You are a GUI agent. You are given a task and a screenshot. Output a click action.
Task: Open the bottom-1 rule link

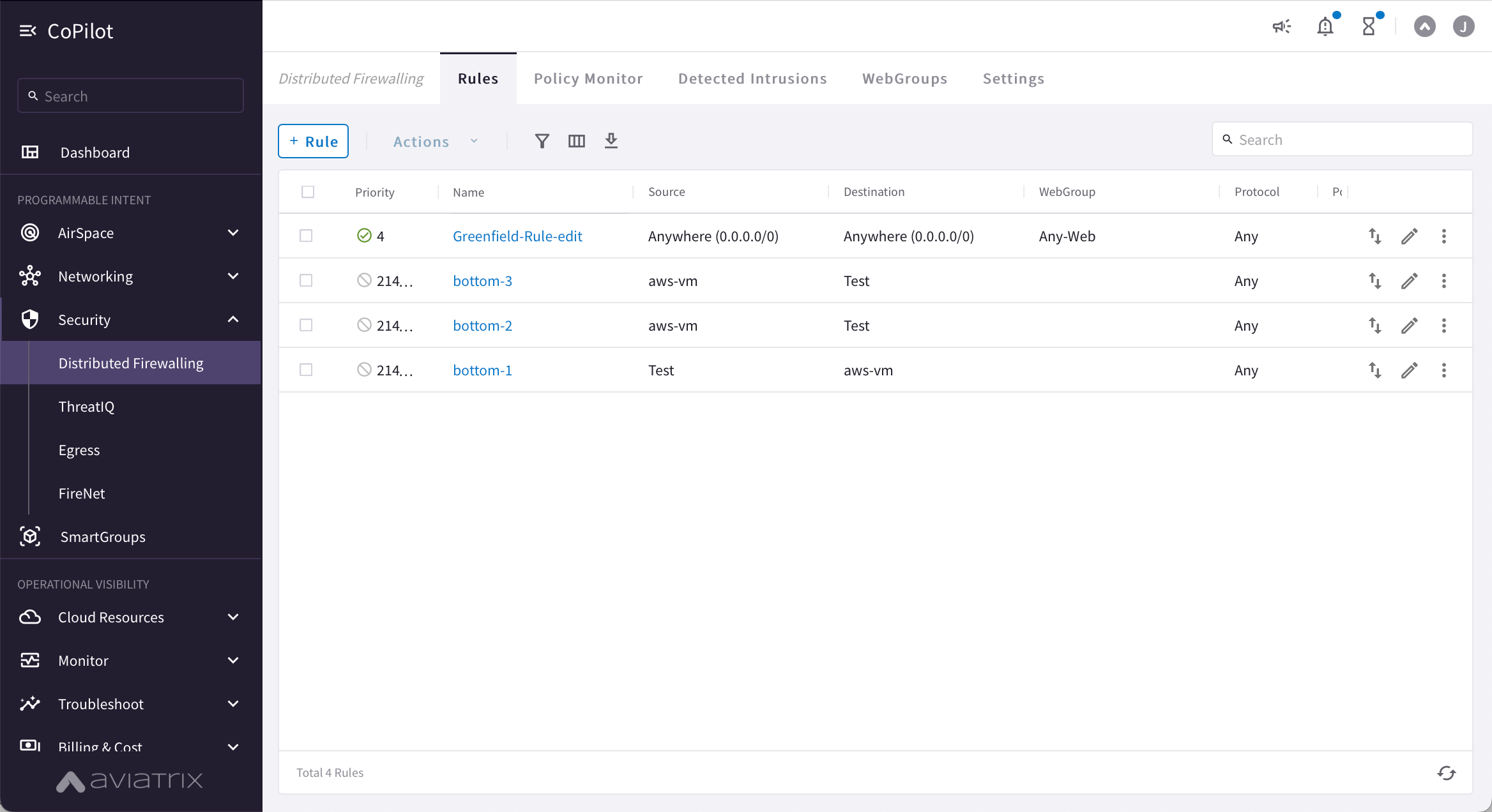point(482,370)
